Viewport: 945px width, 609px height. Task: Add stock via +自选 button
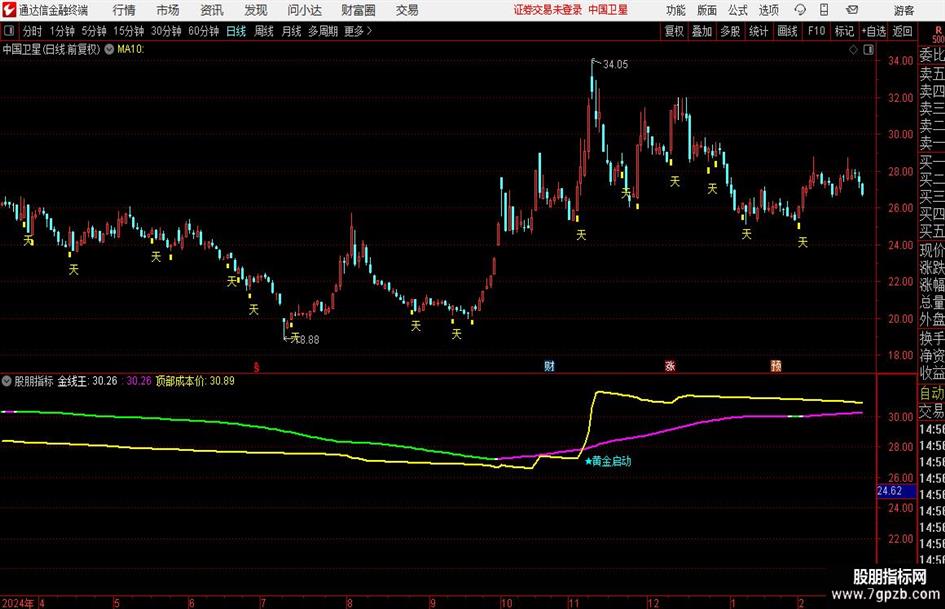(x=873, y=31)
